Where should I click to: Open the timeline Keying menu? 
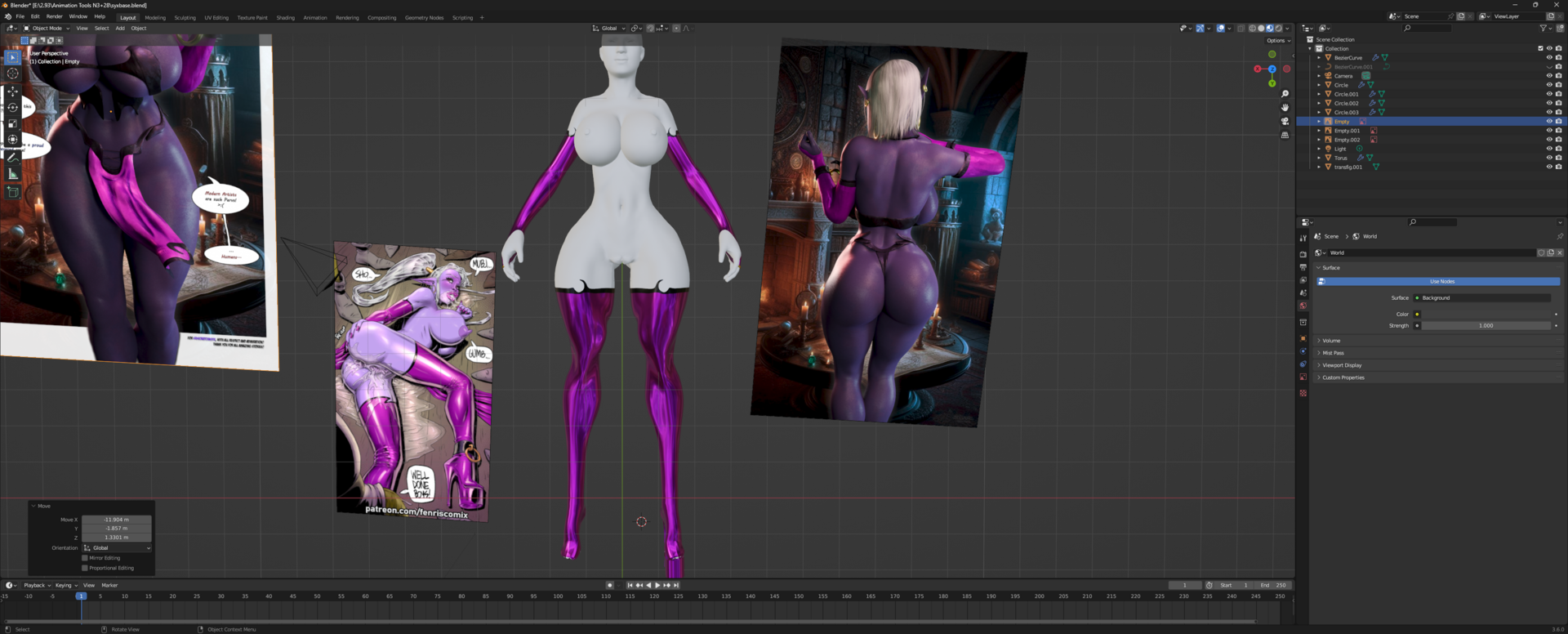pyautogui.click(x=65, y=585)
